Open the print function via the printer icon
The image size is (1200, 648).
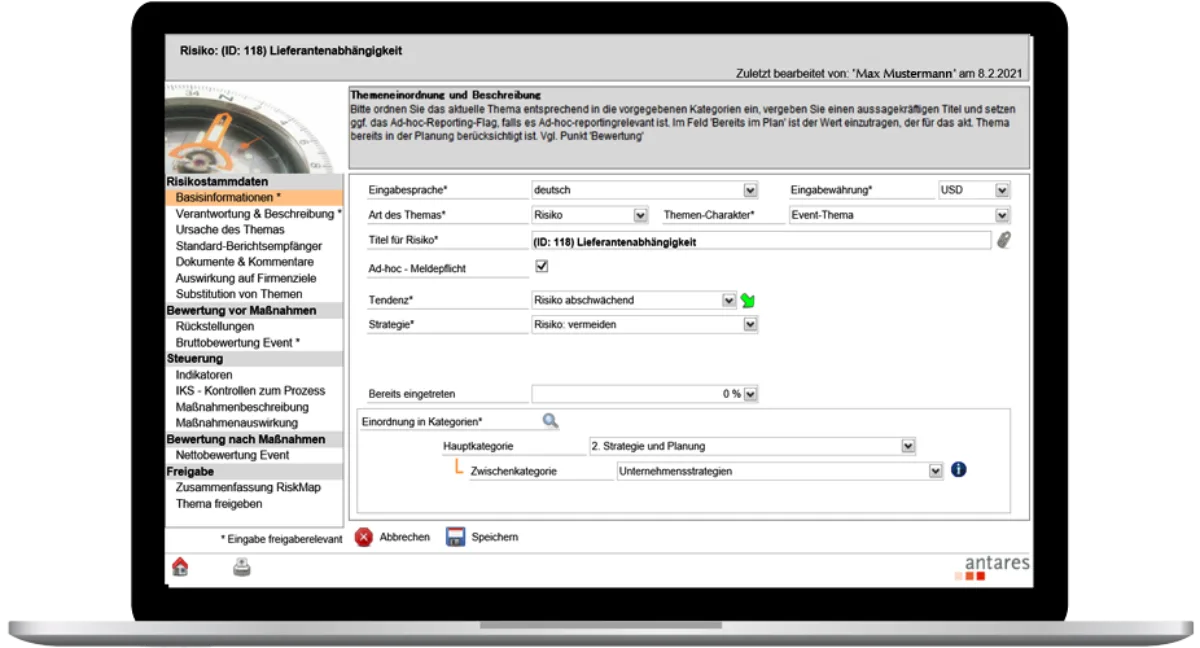point(240,566)
